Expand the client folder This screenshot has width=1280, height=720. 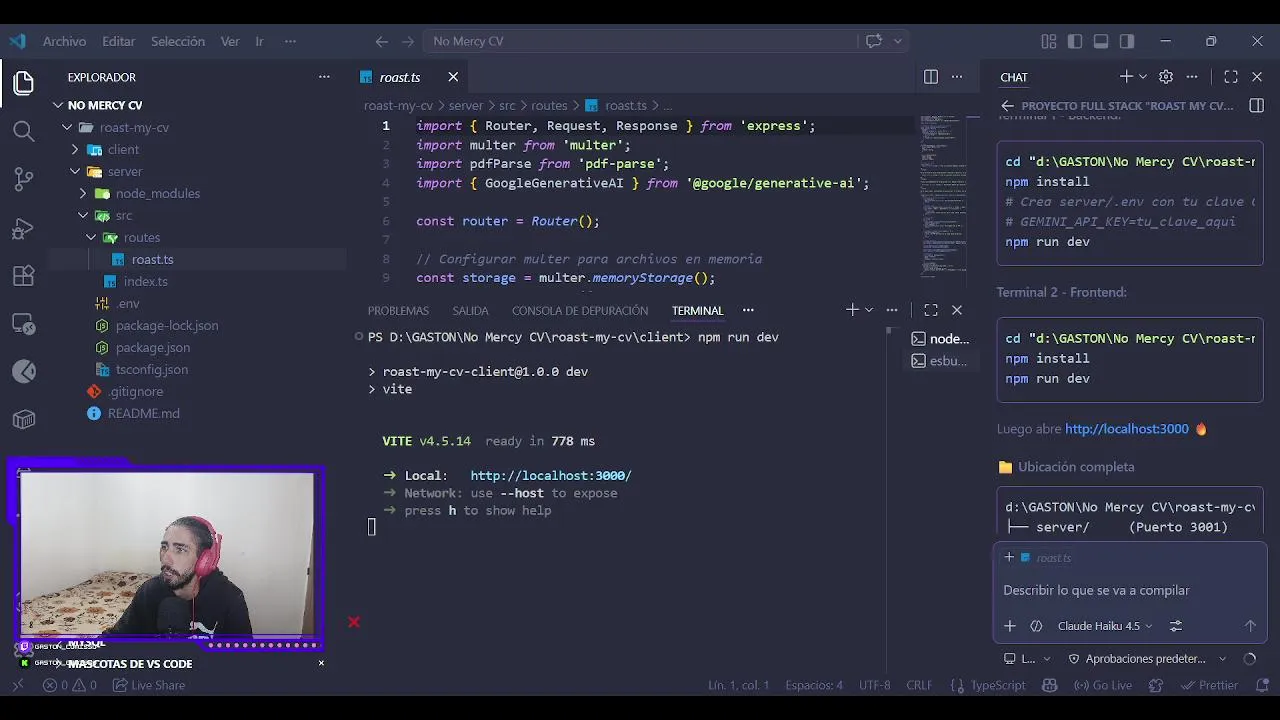[76, 149]
